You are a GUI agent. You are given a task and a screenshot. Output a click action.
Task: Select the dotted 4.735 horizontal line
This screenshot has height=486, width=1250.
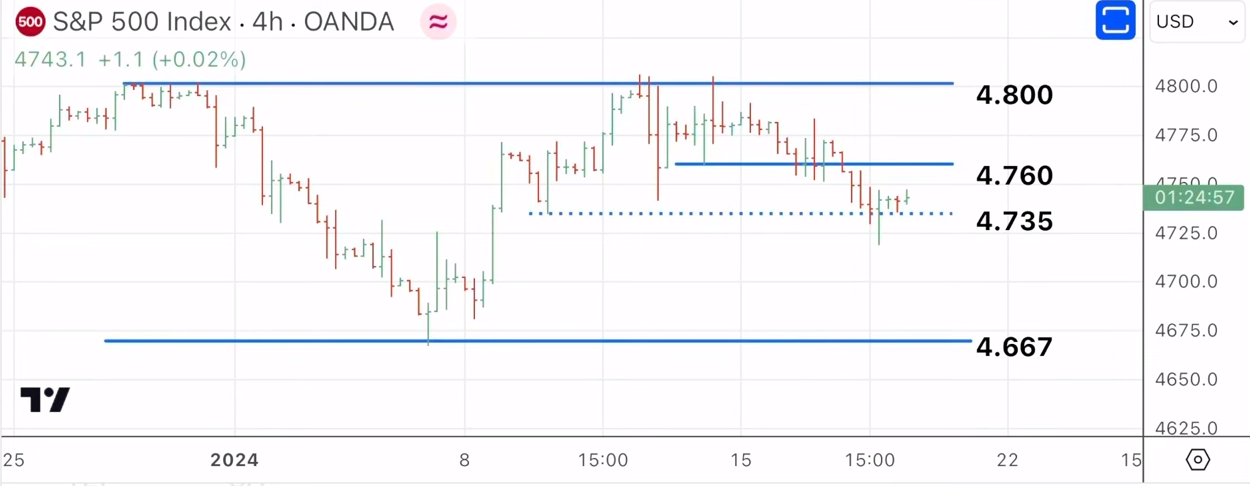[700, 213]
